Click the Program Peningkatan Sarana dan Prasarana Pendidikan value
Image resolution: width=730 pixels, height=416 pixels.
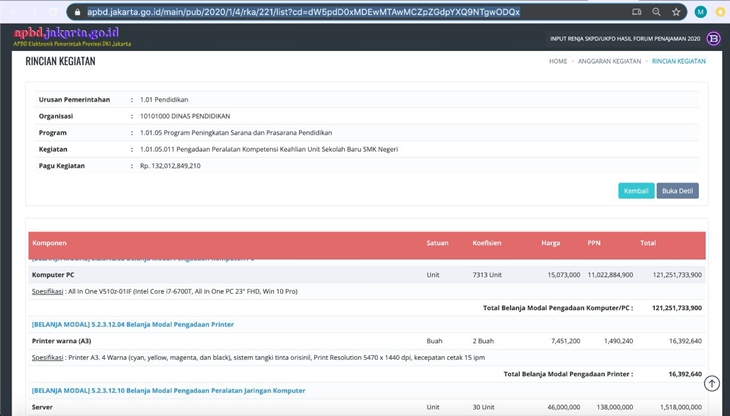236,133
